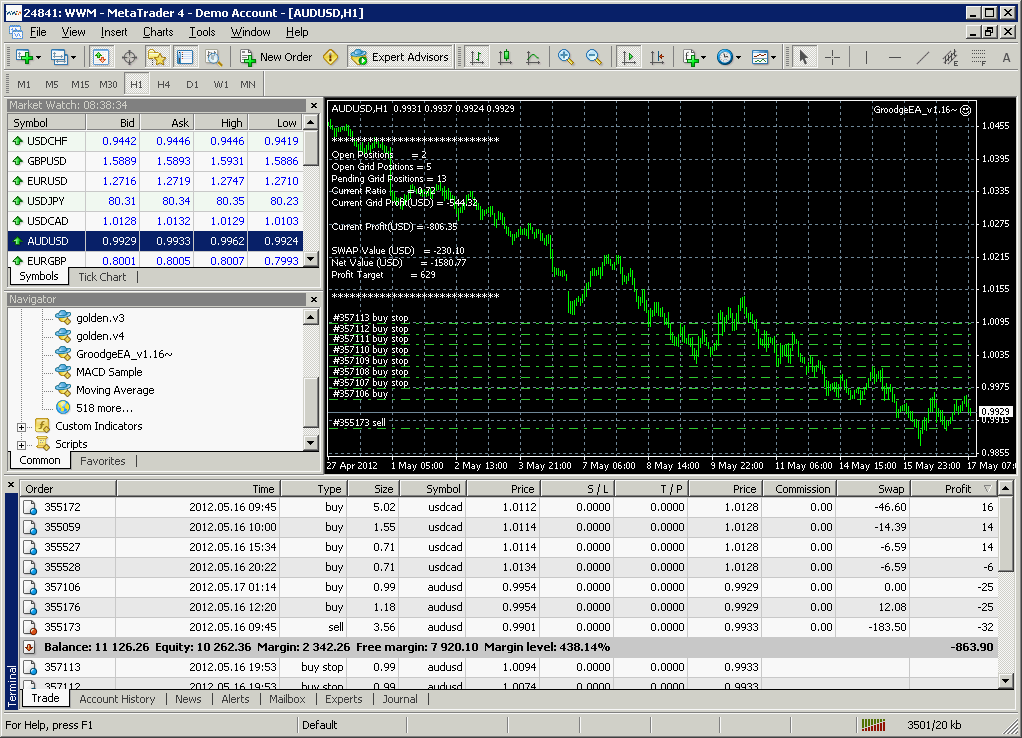Click the Navigator scroll-up arrow
Image resolution: width=1022 pixels, height=738 pixels.
pyautogui.click(x=311, y=317)
